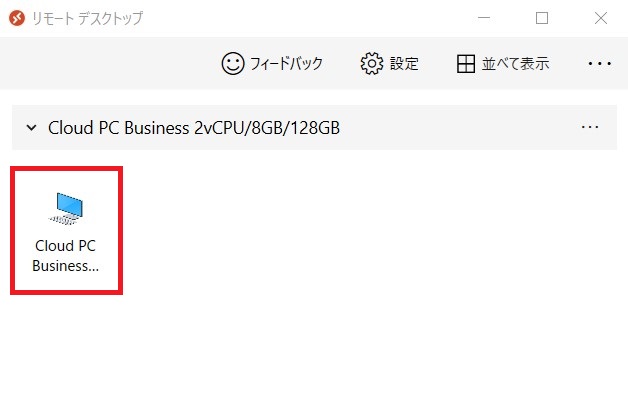
Task: Click the Remote Desktop logo in title bar
Action: click(16, 18)
